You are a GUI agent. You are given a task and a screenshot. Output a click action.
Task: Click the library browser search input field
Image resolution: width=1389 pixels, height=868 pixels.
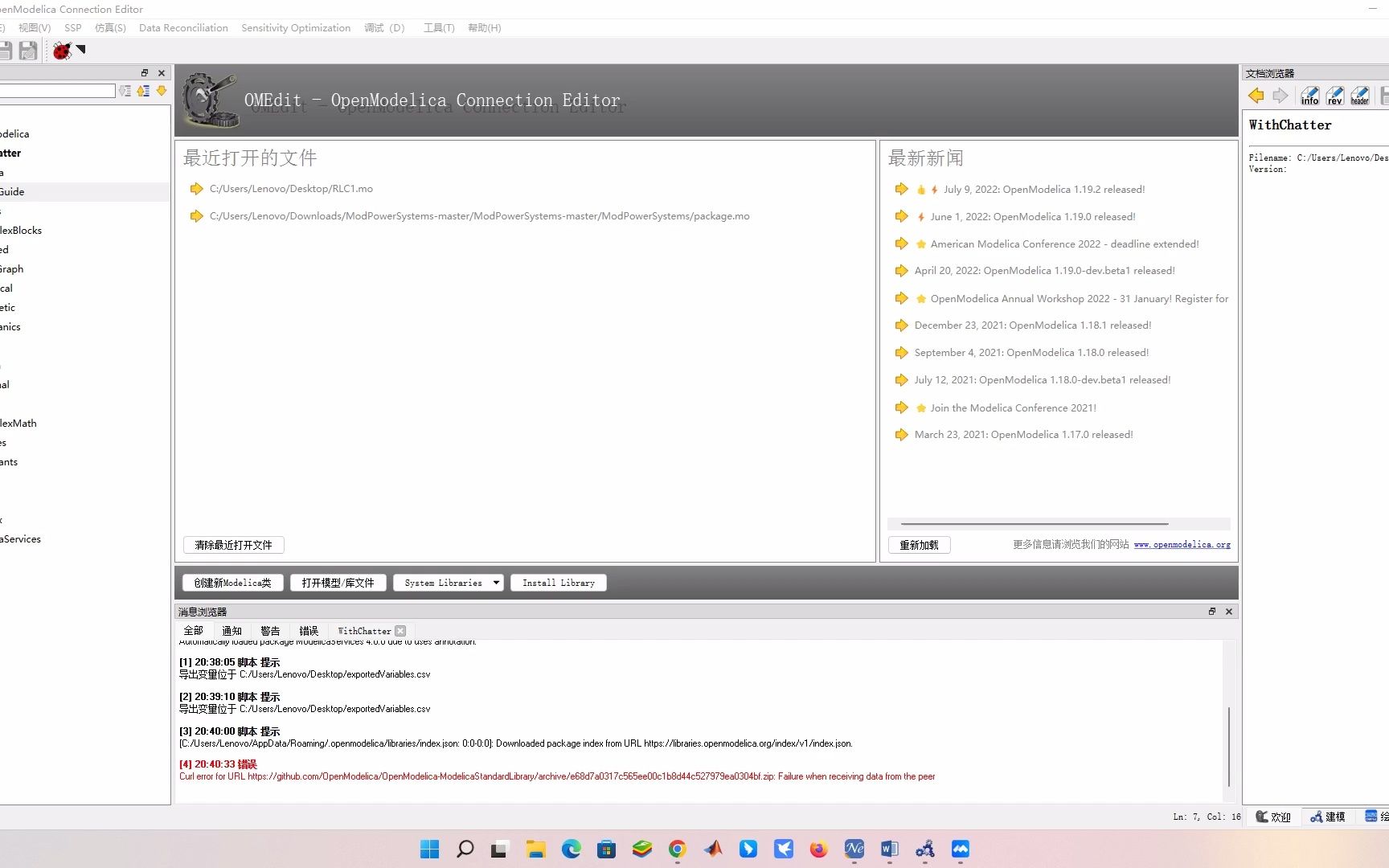coord(56,91)
